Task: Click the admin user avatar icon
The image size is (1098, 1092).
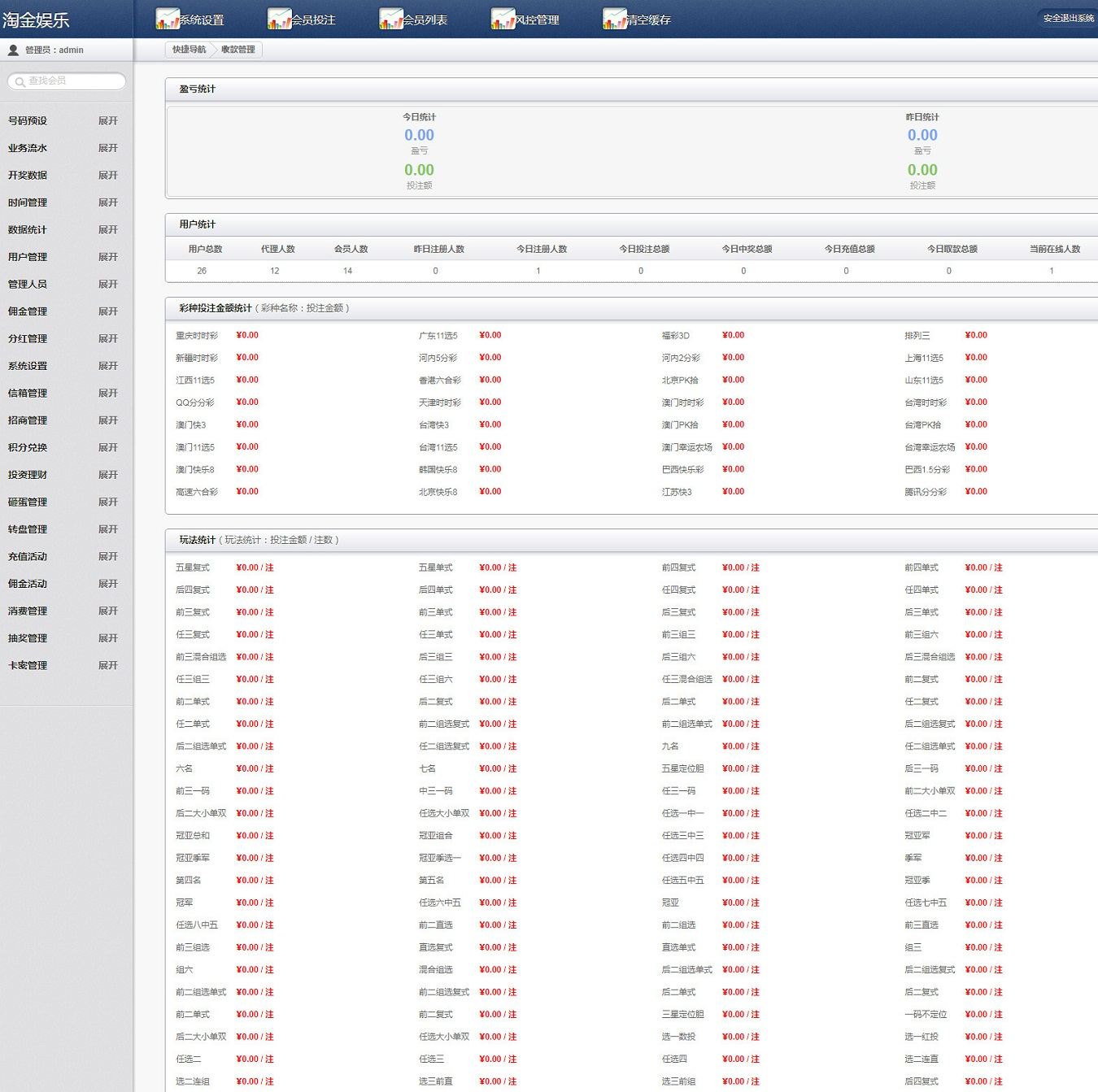Action: (13, 50)
